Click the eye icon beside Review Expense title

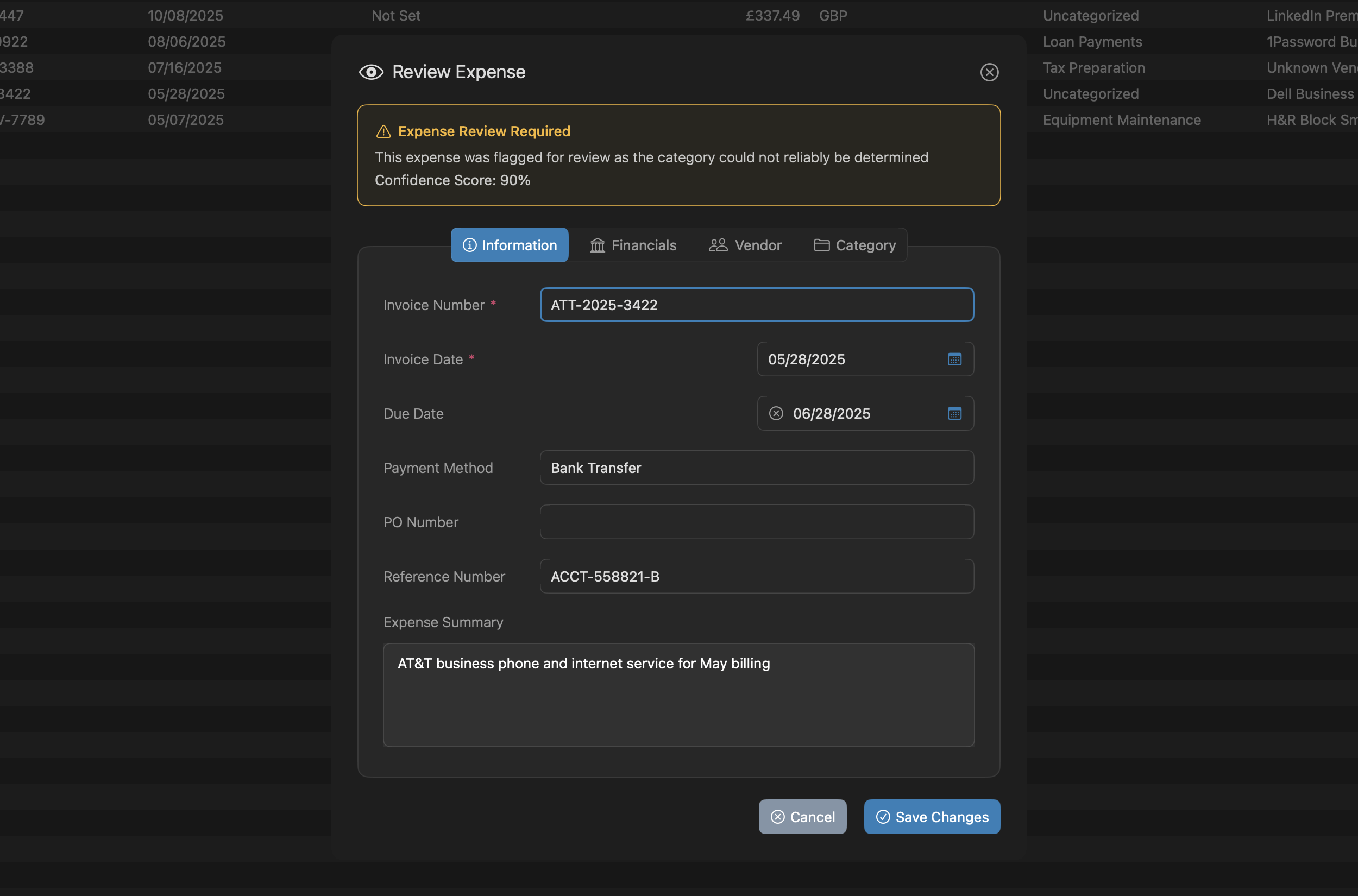[x=371, y=72]
